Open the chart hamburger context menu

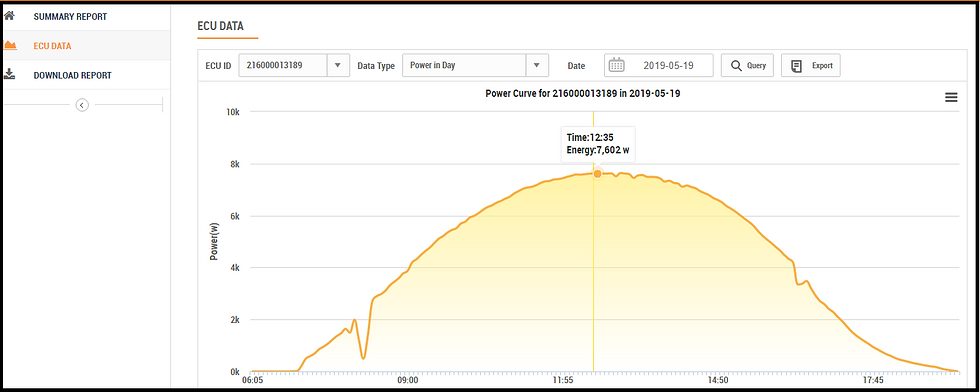point(951,98)
